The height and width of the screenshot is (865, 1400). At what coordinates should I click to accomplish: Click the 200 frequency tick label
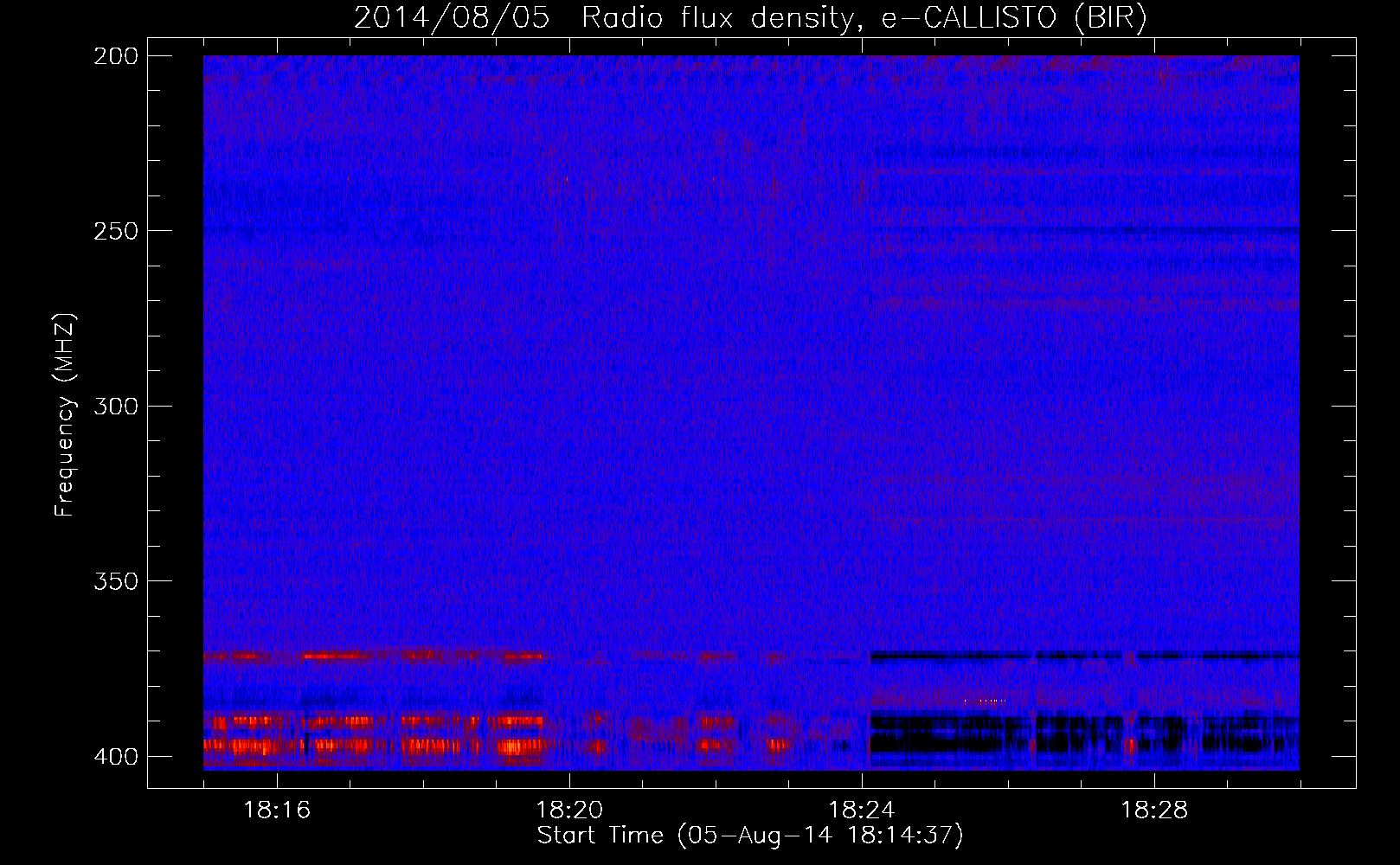(116, 56)
